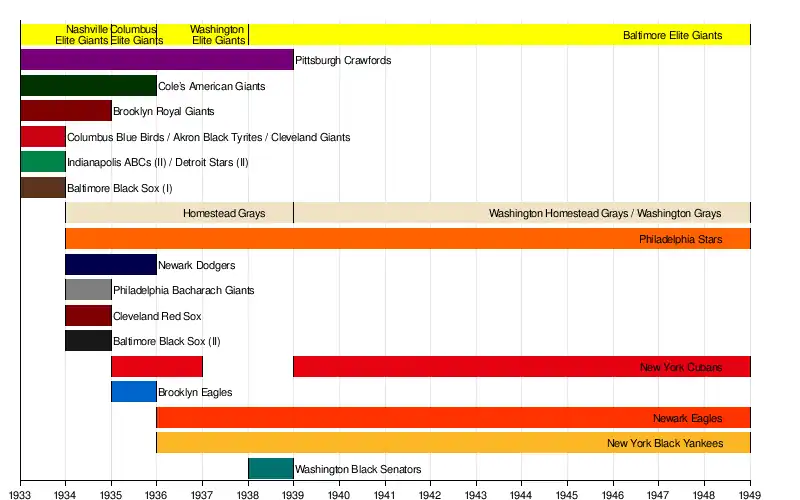This screenshot has height=500, width=800.
Task: Click the navy blue Newark Dodgers bar
Action: click(110, 265)
